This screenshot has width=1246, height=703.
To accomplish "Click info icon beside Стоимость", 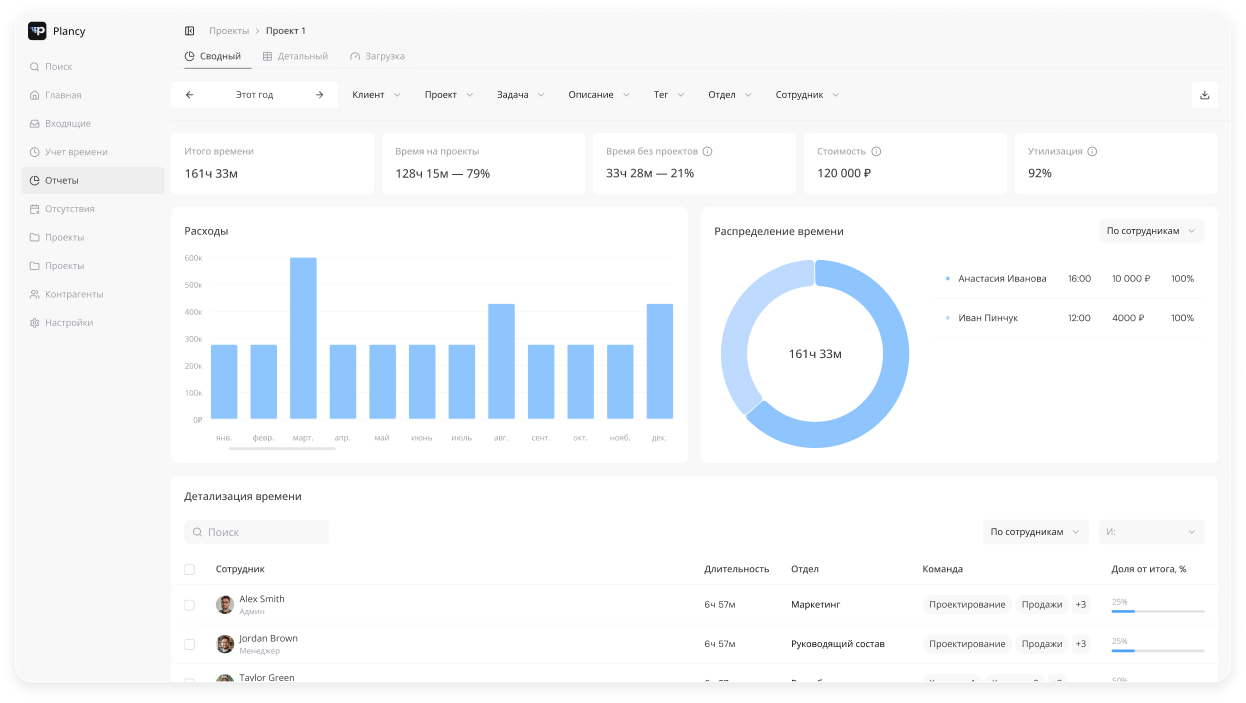I will [876, 152].
